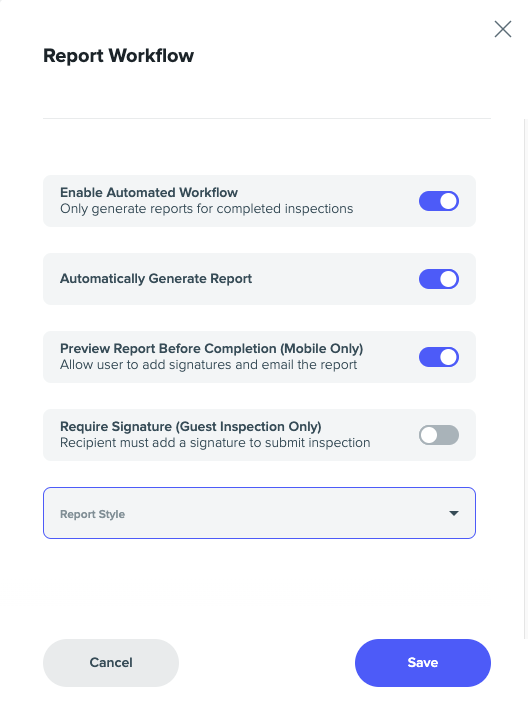Focus the Report Style placeholder text
Image resolution: width=528 pixels, height=709 pixels.
93,514
